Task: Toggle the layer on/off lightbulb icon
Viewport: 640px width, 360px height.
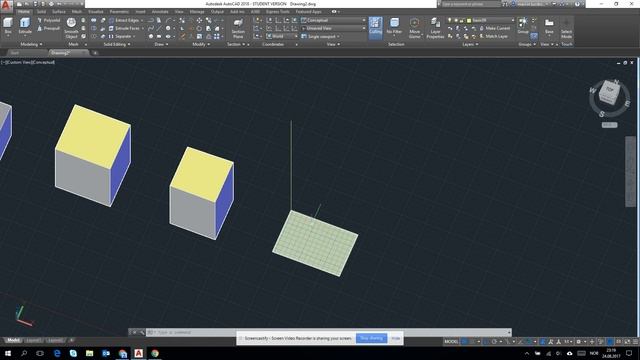Action: [450, 20]
